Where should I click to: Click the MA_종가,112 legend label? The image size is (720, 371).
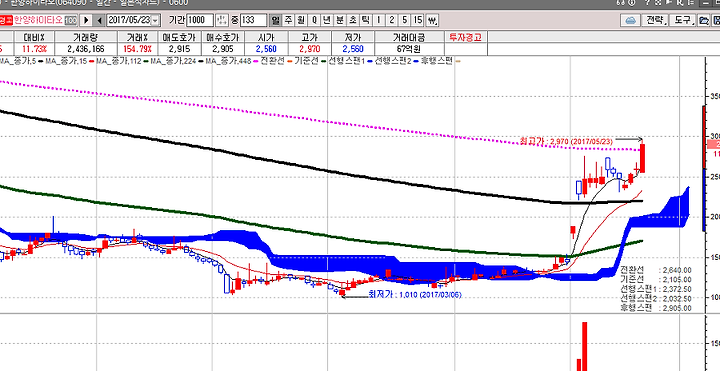pyautogui.click(x=120, y=61)
